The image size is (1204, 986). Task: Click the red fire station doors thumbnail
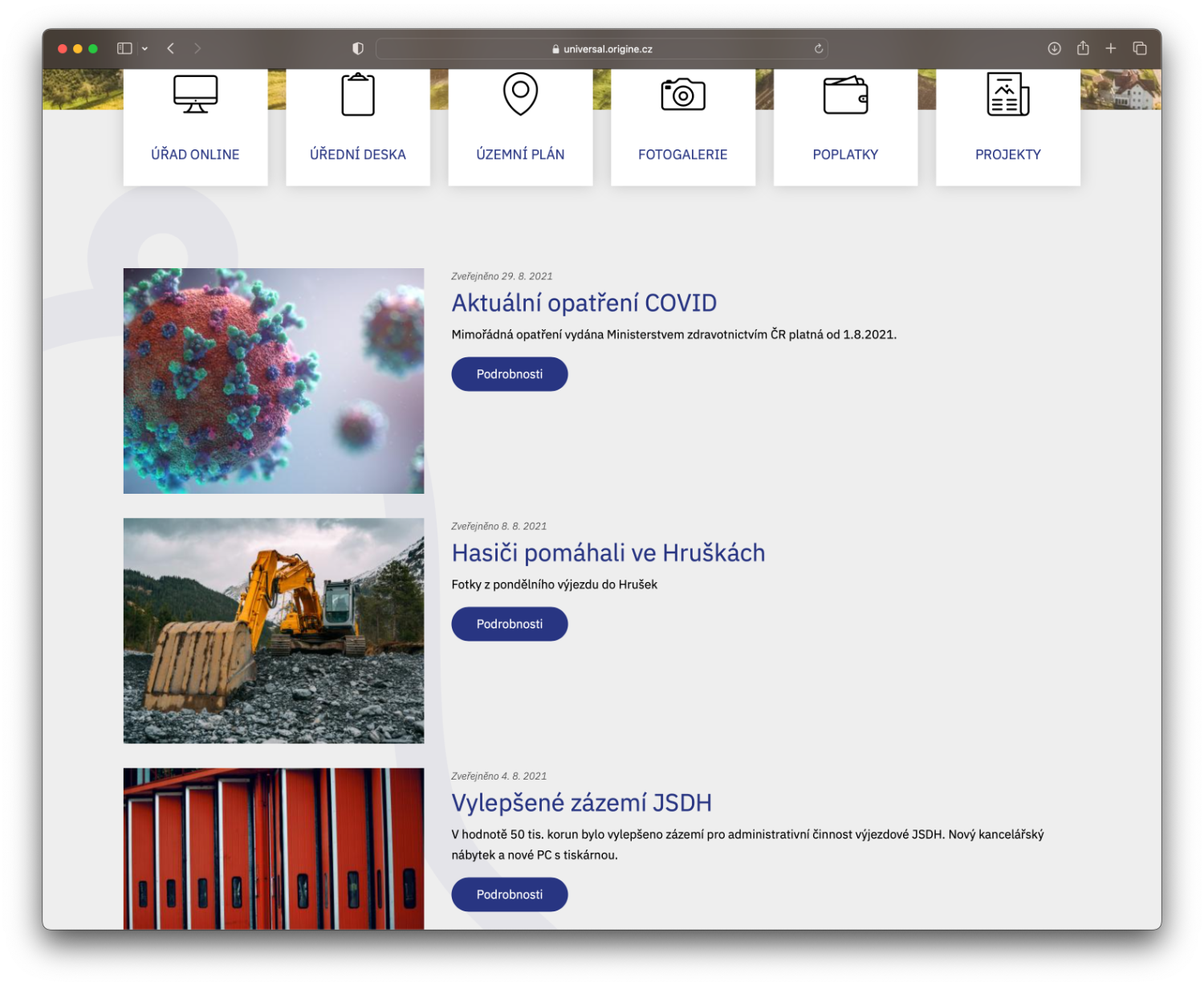coord(274,849)
